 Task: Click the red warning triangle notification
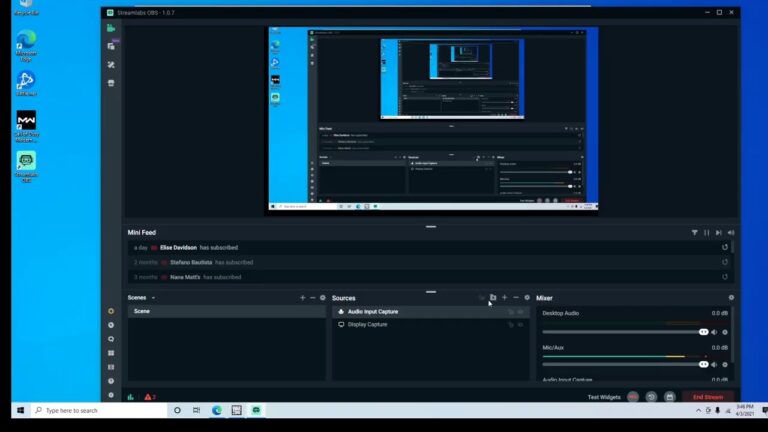pos(150,397)
